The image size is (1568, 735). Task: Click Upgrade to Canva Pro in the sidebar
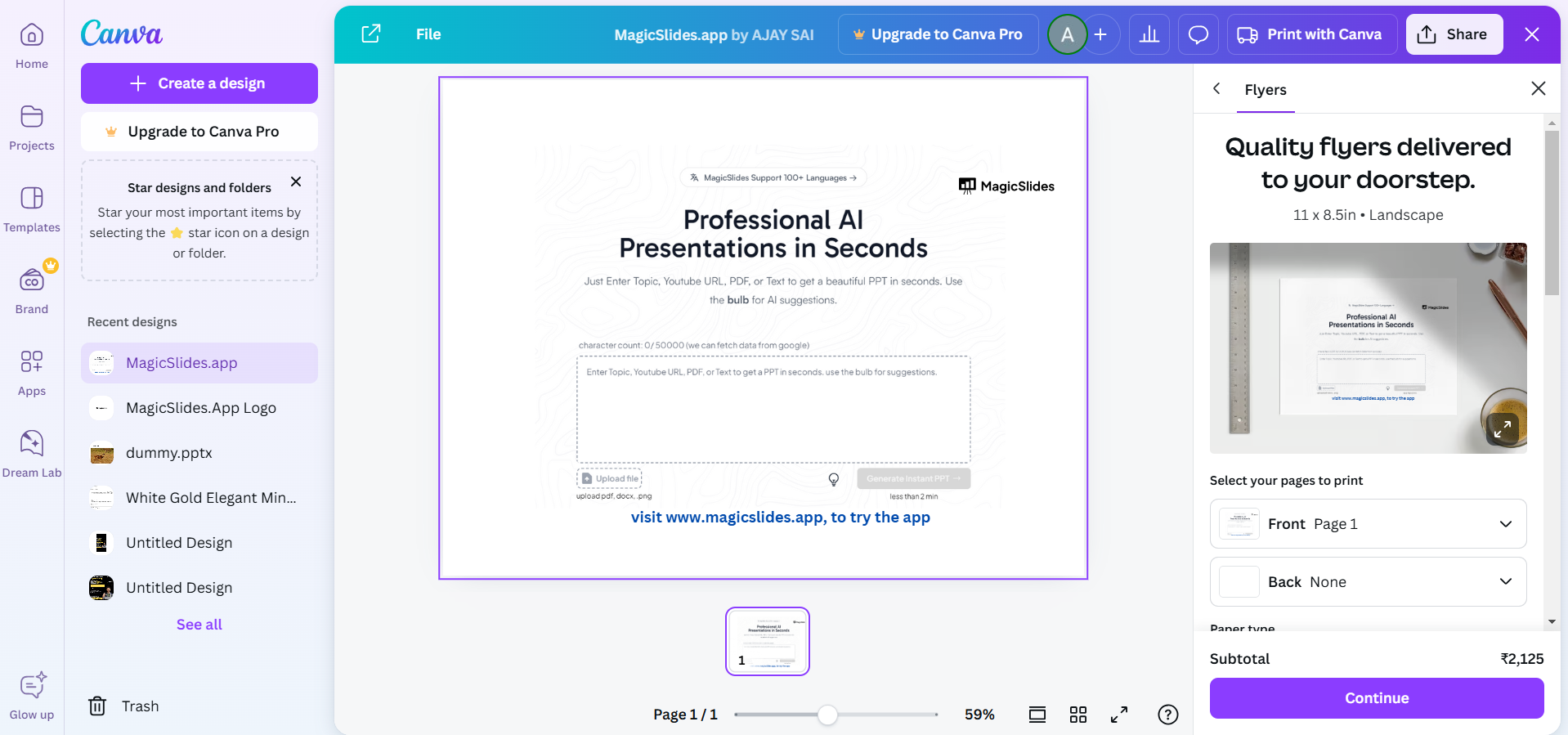[199, 132]
